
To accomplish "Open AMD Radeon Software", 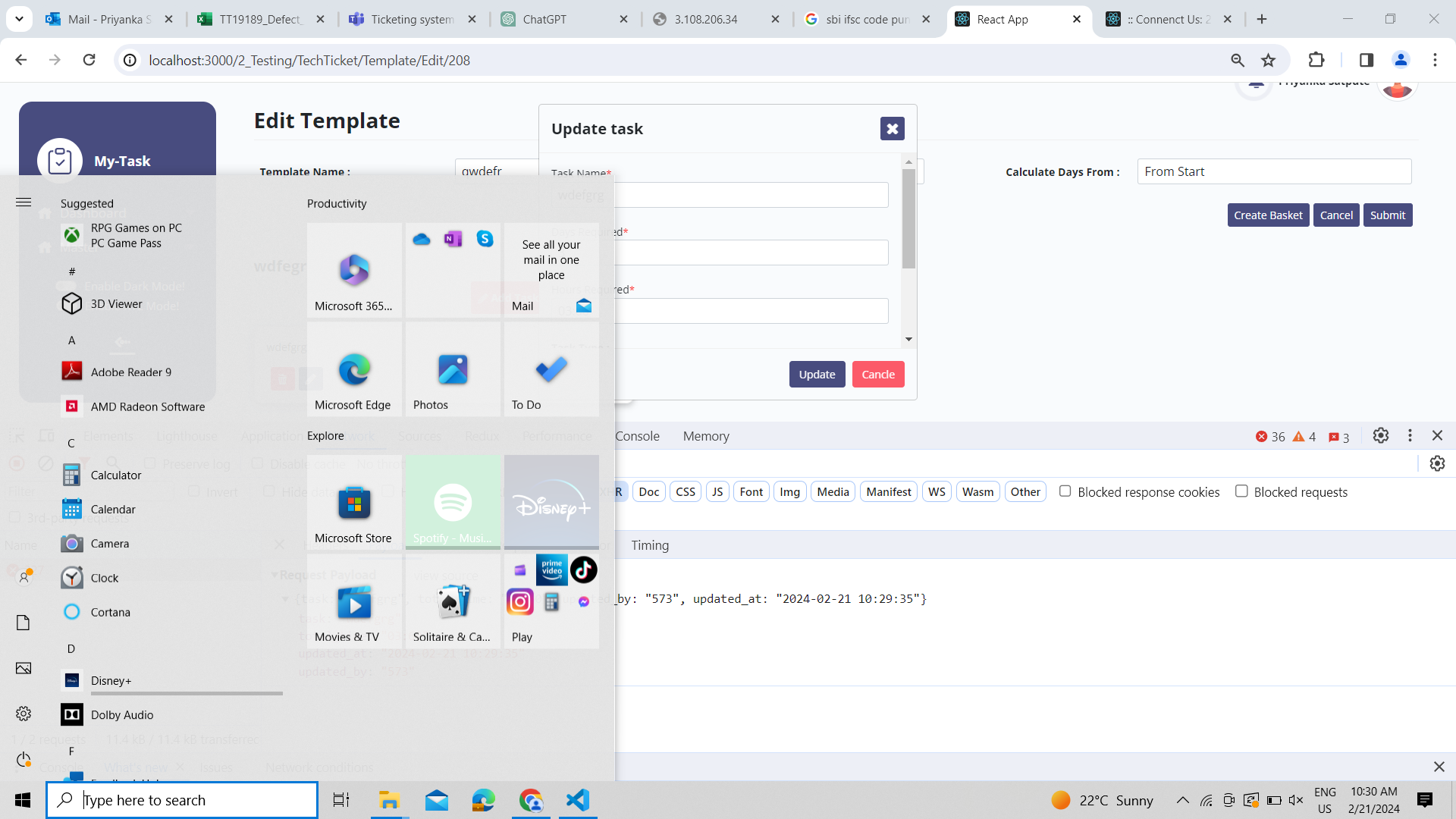I will pos(171,406).
